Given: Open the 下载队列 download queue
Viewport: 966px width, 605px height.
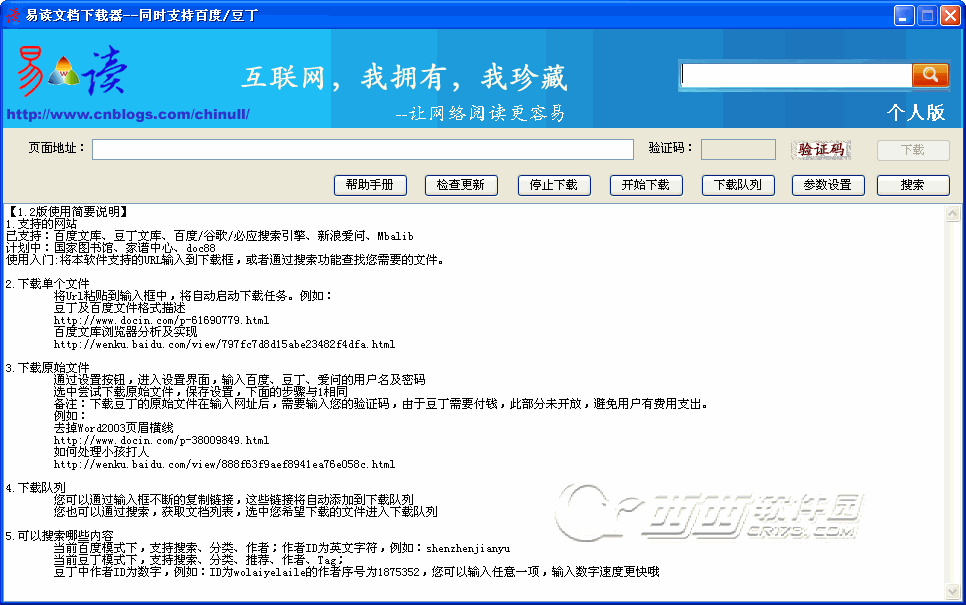Looking at the screenshot, I should pos(738,185).
